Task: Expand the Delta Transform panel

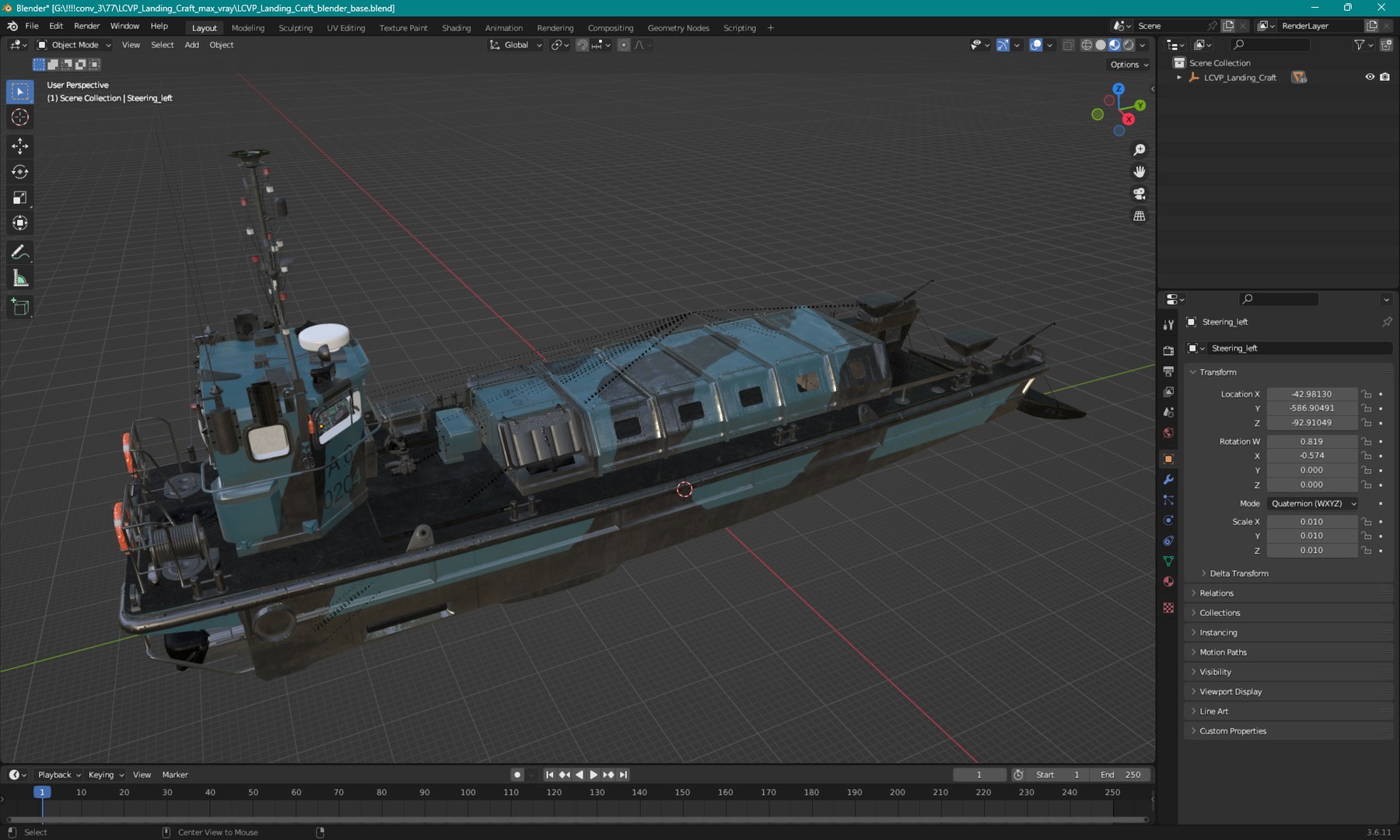Action: (1238, 573)
